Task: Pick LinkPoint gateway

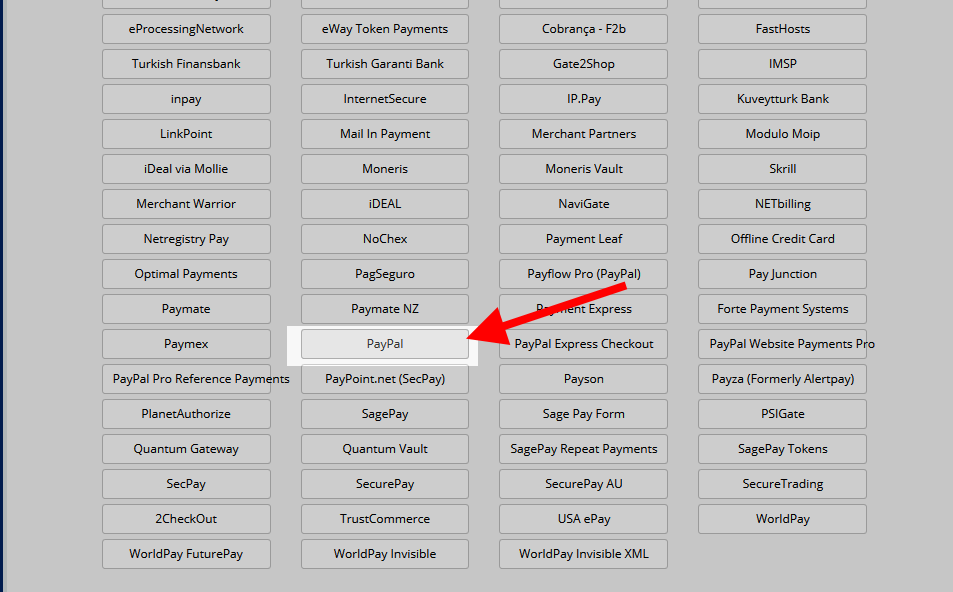Action: (x=186, y=134)
